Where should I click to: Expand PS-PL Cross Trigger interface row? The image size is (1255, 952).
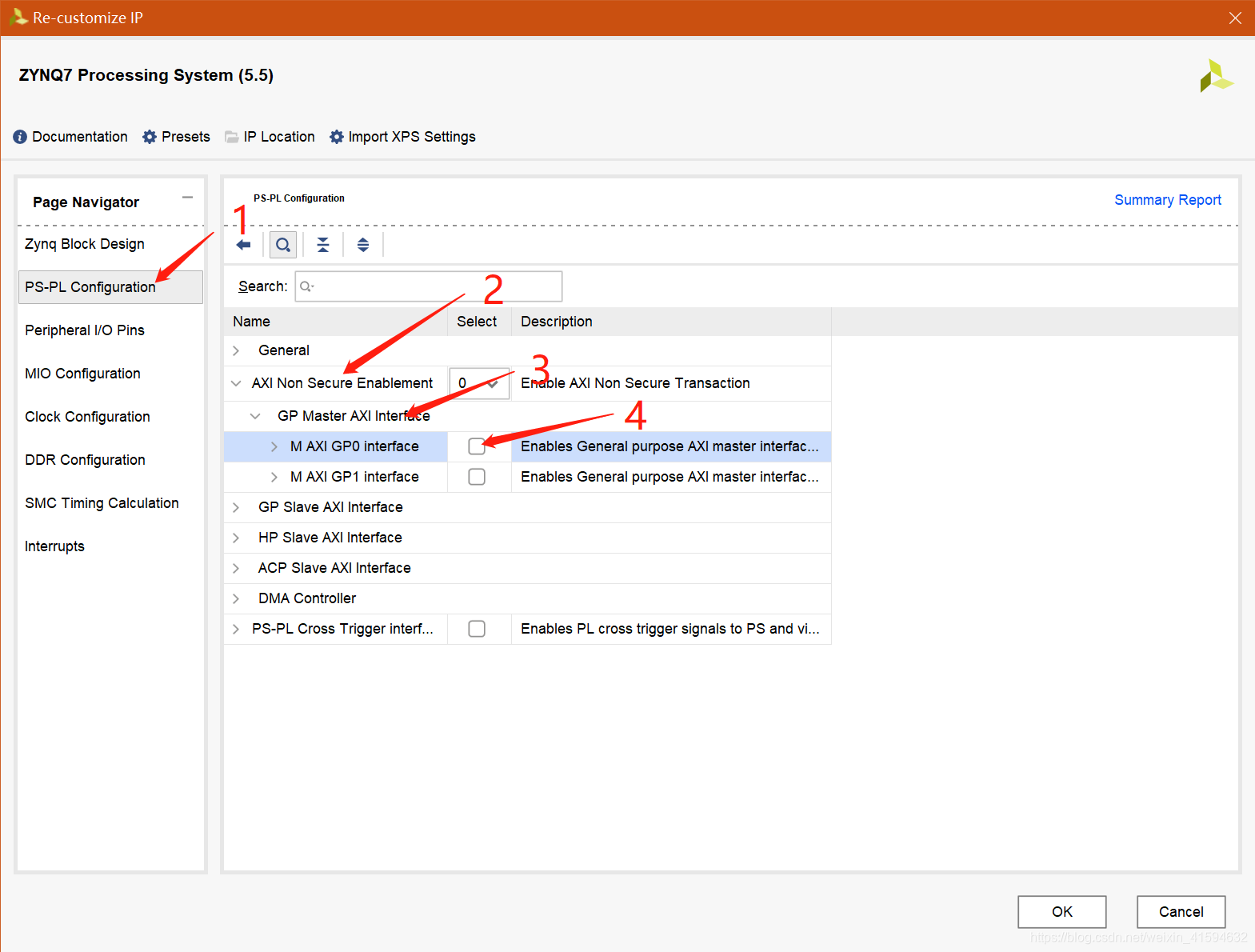236,629
